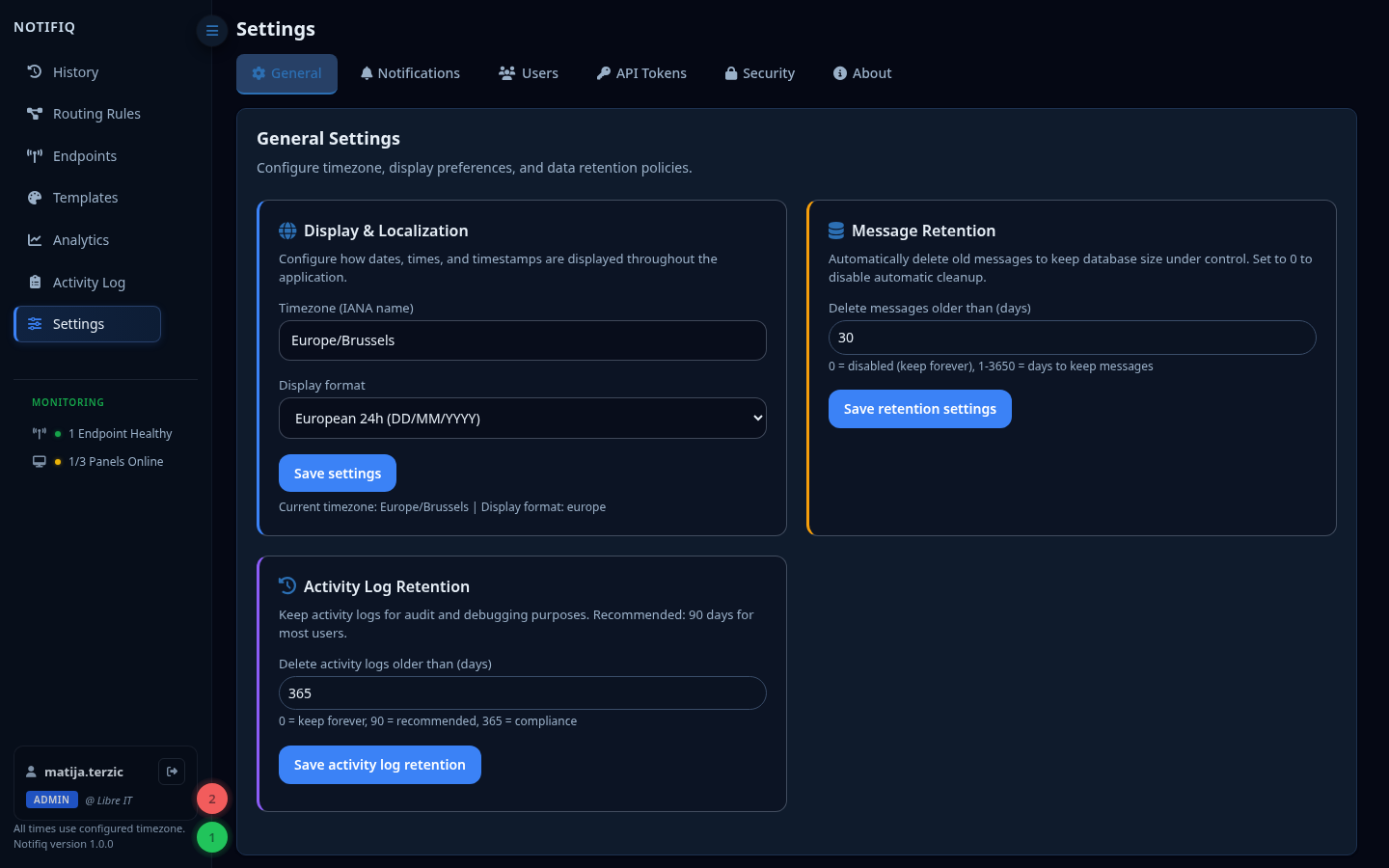Screen dimensions: 1389x868
Task: Focus the Timezone IANA name field
Action: click(x=523, y=340)
